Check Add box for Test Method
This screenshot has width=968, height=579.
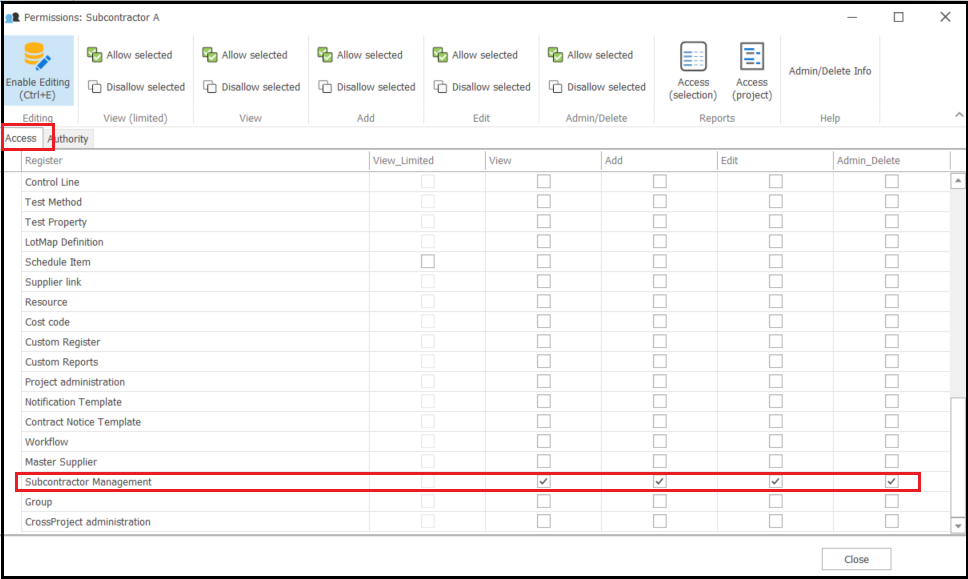(660, 202)
